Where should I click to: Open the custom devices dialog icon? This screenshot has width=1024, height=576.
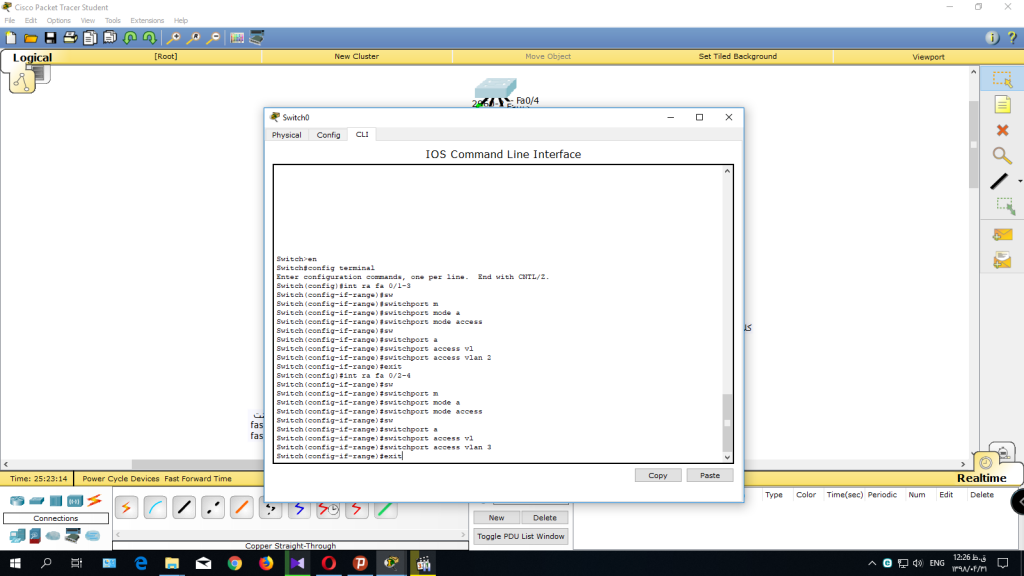pos(257,38)
